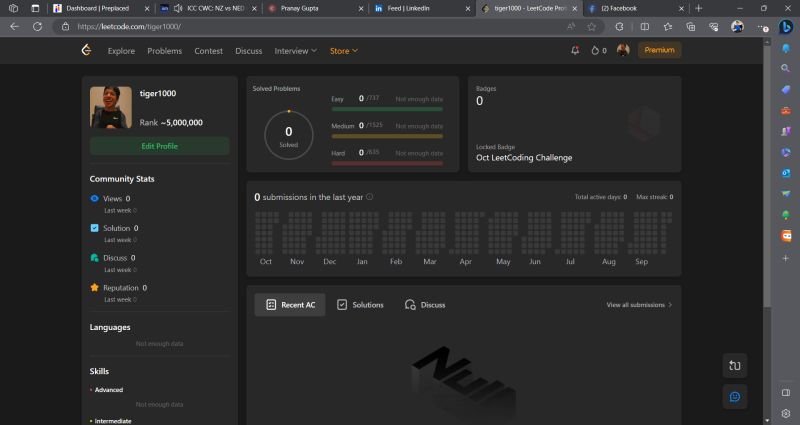The image size is (800, 425).
Task: Open the Read aloud icon in address bar
Action: tap(571, 27)
